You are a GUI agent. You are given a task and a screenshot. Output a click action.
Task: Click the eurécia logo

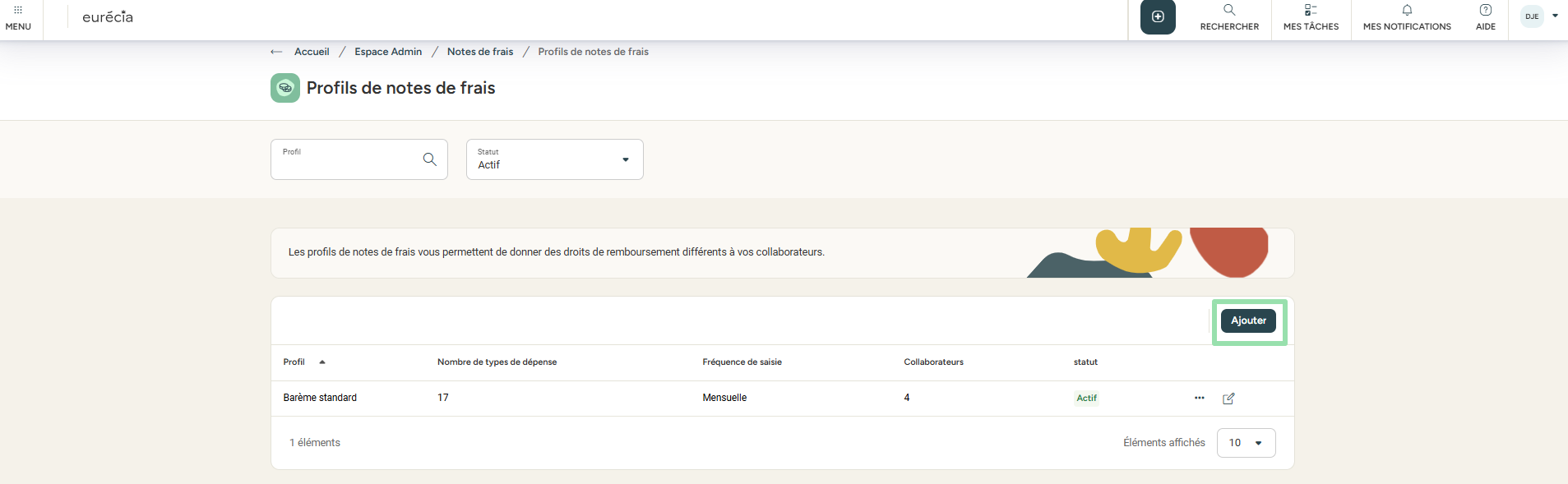click(x=108, y=17)
